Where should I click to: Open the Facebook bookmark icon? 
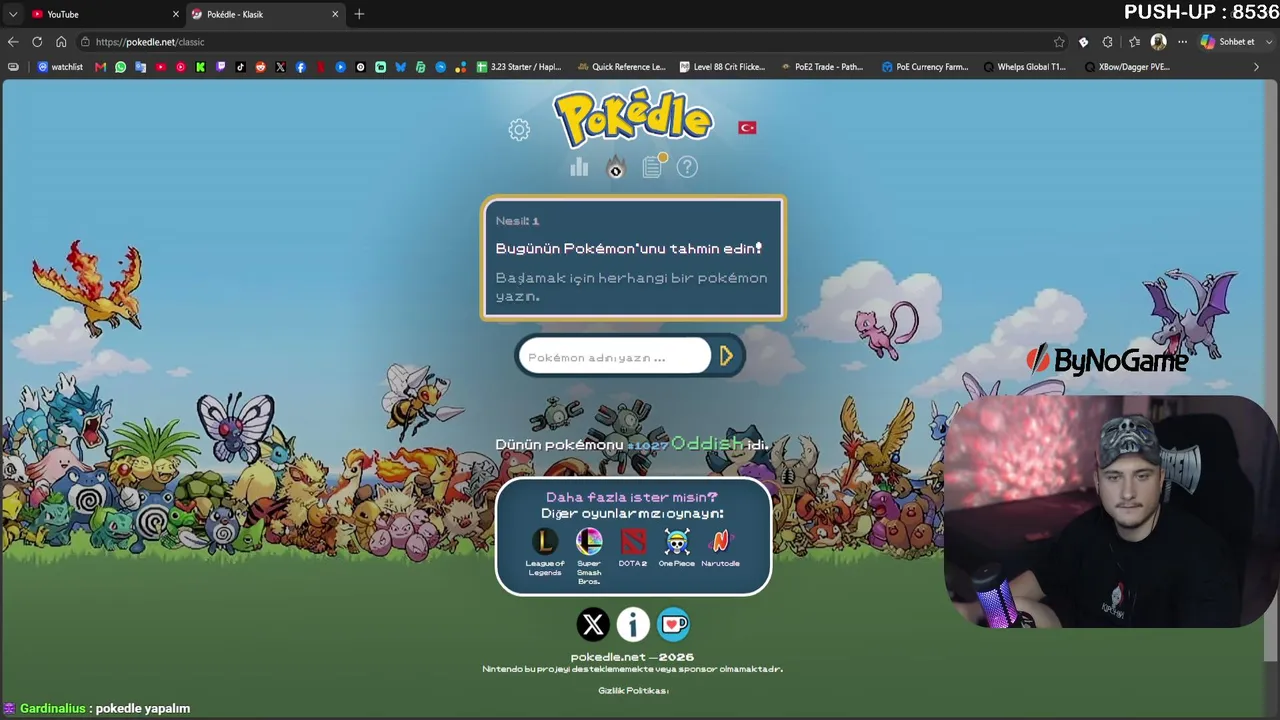click(300, 67)
